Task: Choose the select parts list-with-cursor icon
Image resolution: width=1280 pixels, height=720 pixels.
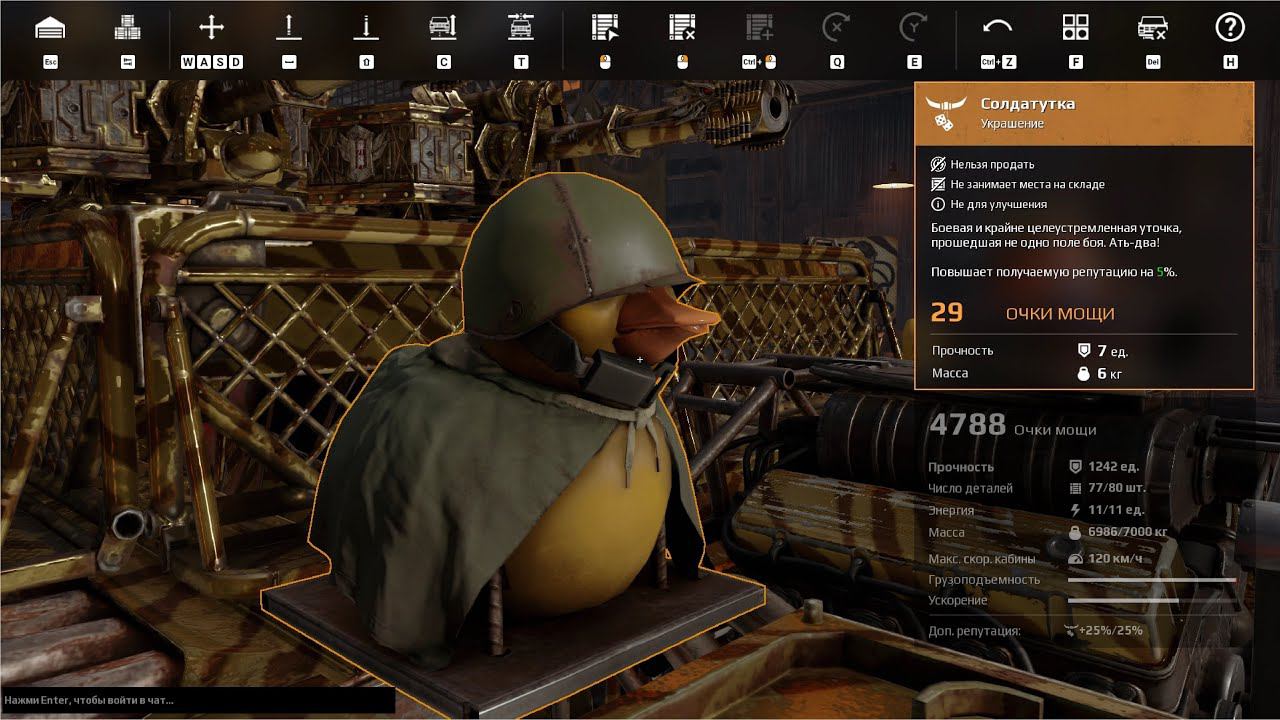Action: coord(605,28)
